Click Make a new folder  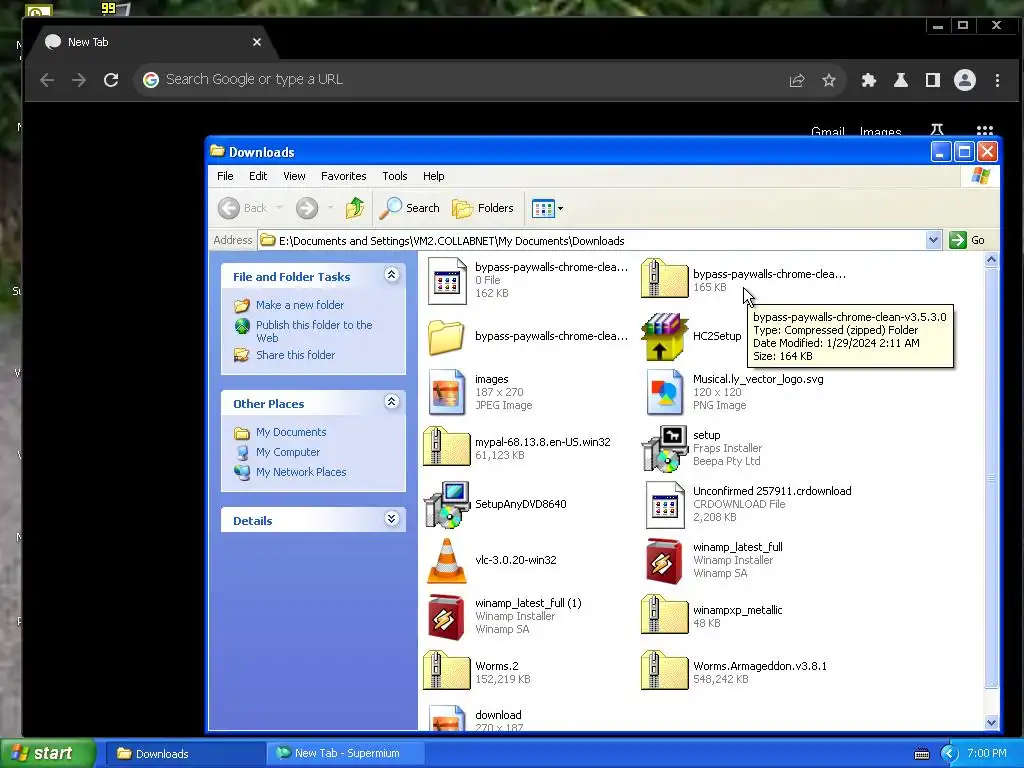point(300,305)
